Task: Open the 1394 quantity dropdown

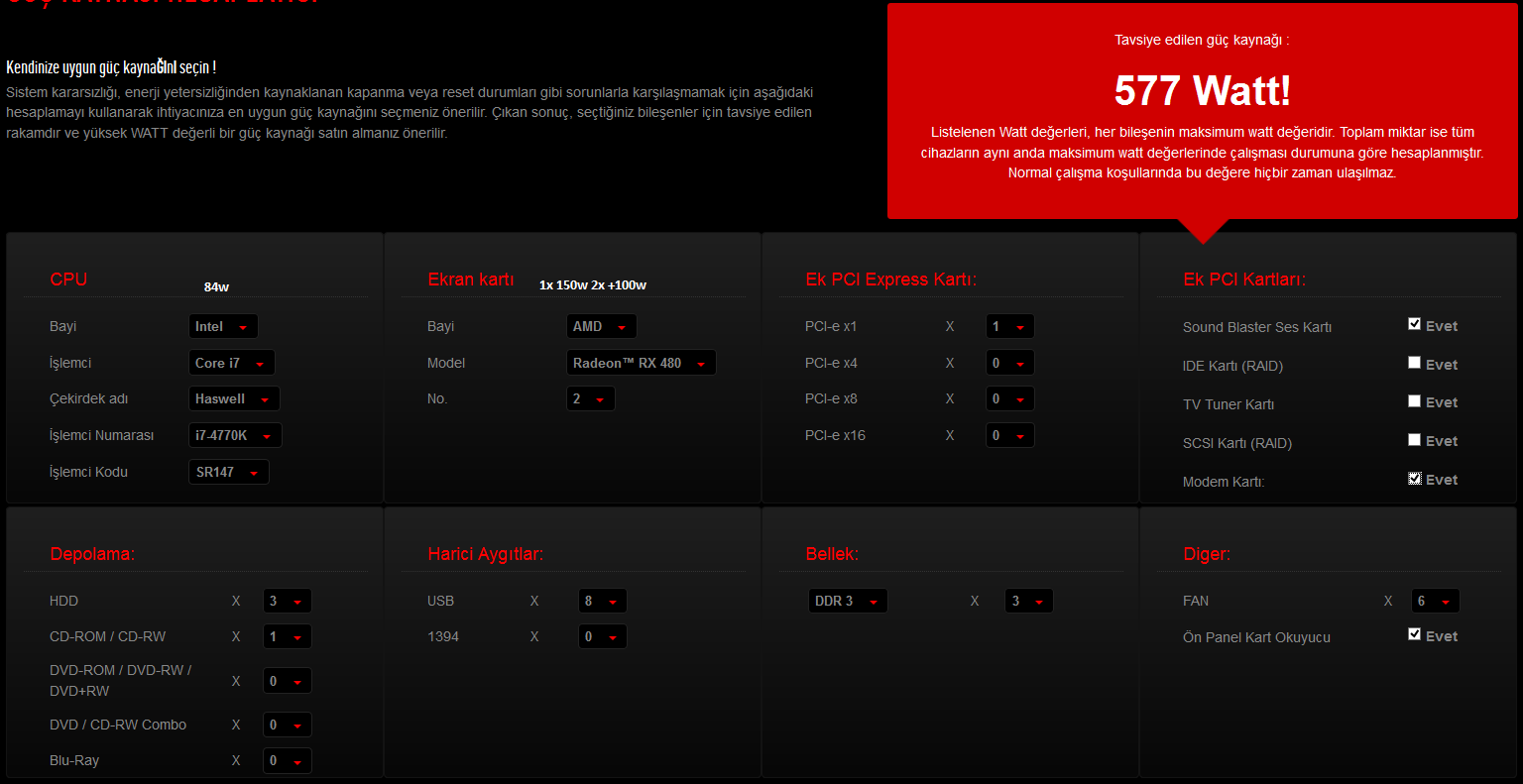Action: (x=602, y=636)
